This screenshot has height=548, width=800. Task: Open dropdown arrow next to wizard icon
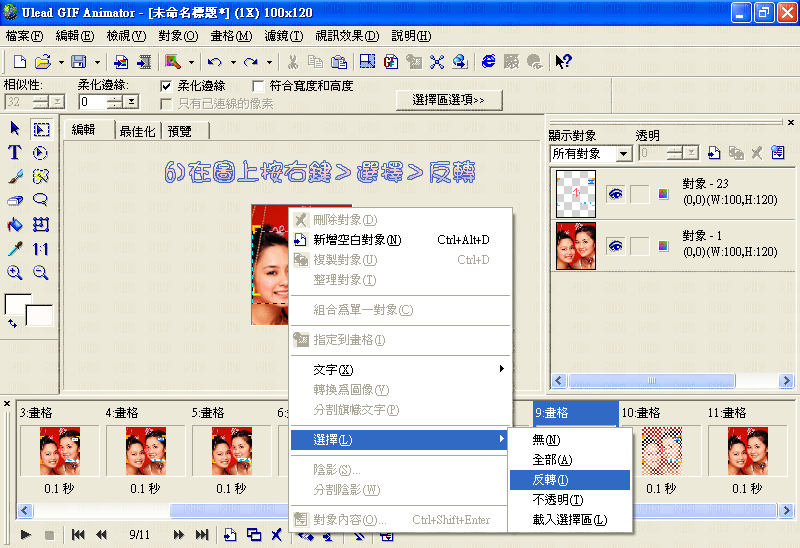191,62
